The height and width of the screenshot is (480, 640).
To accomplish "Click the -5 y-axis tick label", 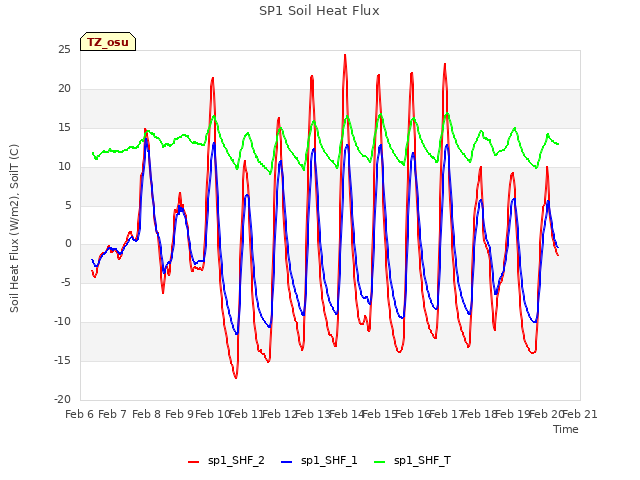I will pos(66,283).
